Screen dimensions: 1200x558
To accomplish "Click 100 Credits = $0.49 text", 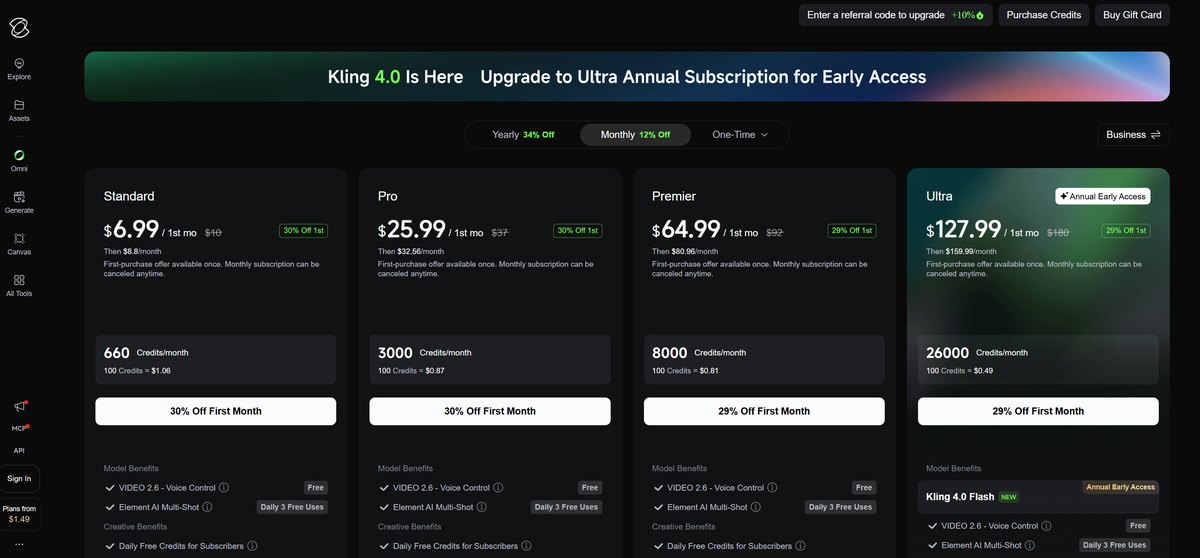I will point(961,371).
